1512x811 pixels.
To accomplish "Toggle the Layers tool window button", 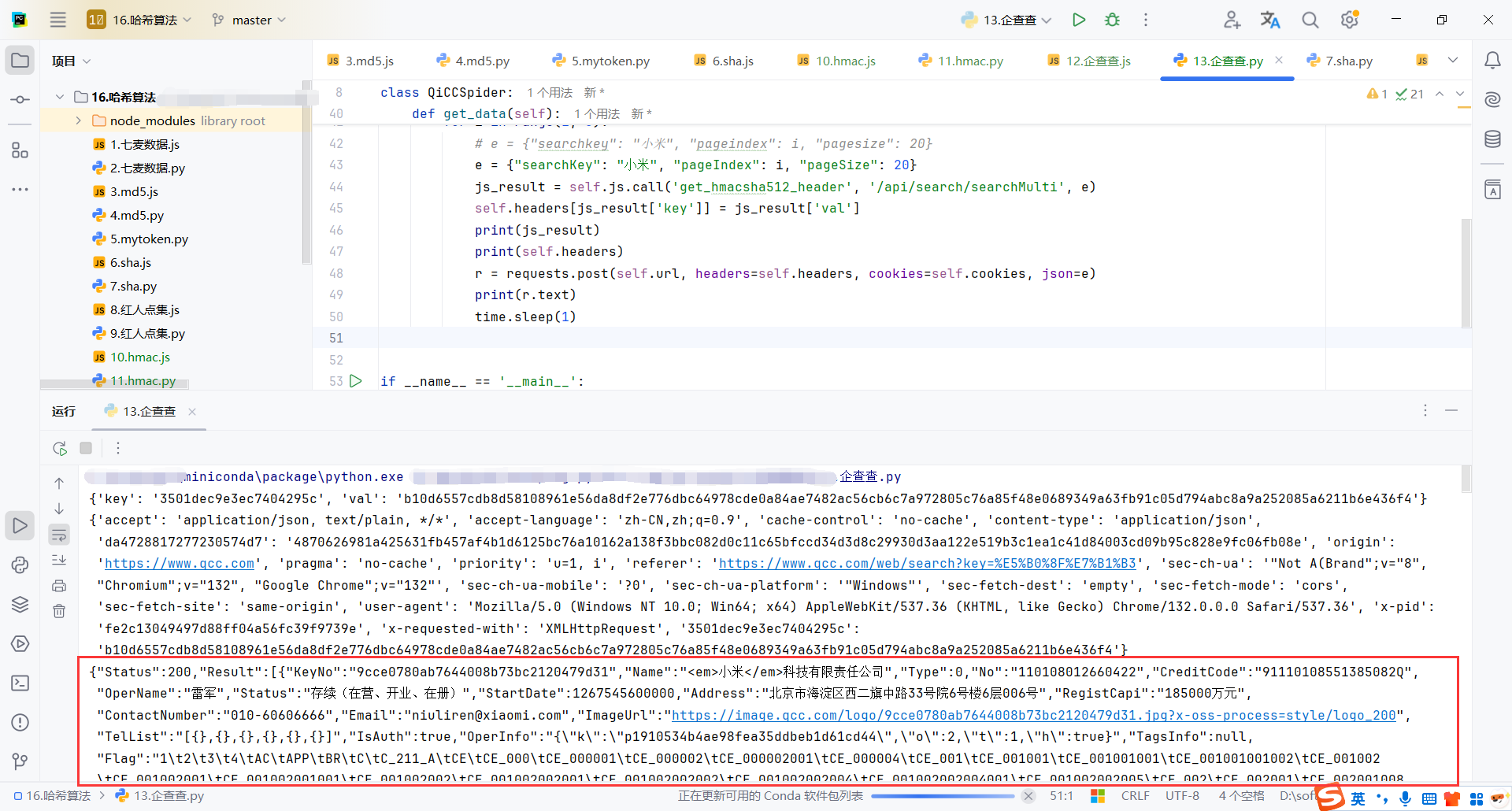I will 20,604.
